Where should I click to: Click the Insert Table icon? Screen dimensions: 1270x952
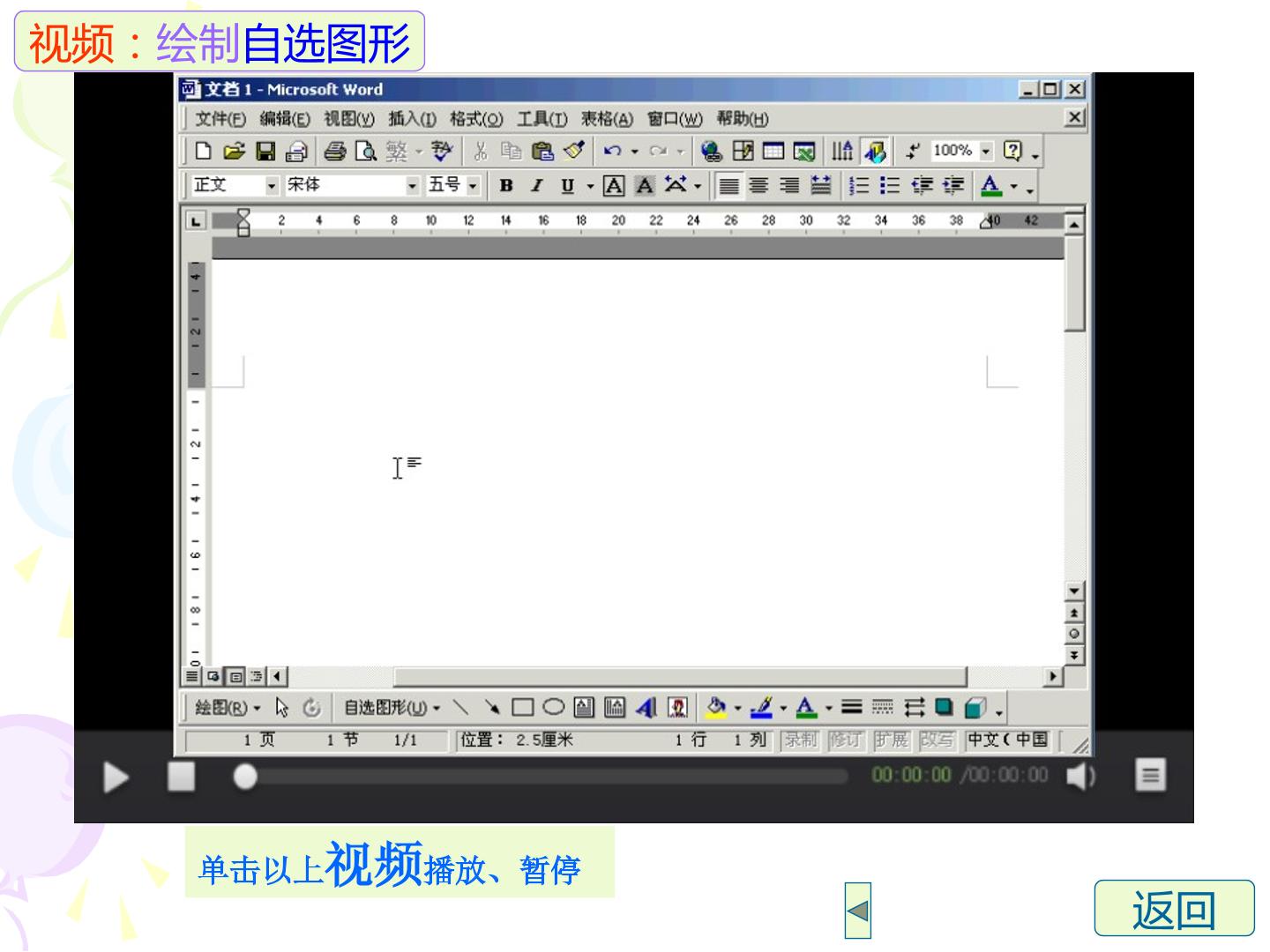click(773, 152)
